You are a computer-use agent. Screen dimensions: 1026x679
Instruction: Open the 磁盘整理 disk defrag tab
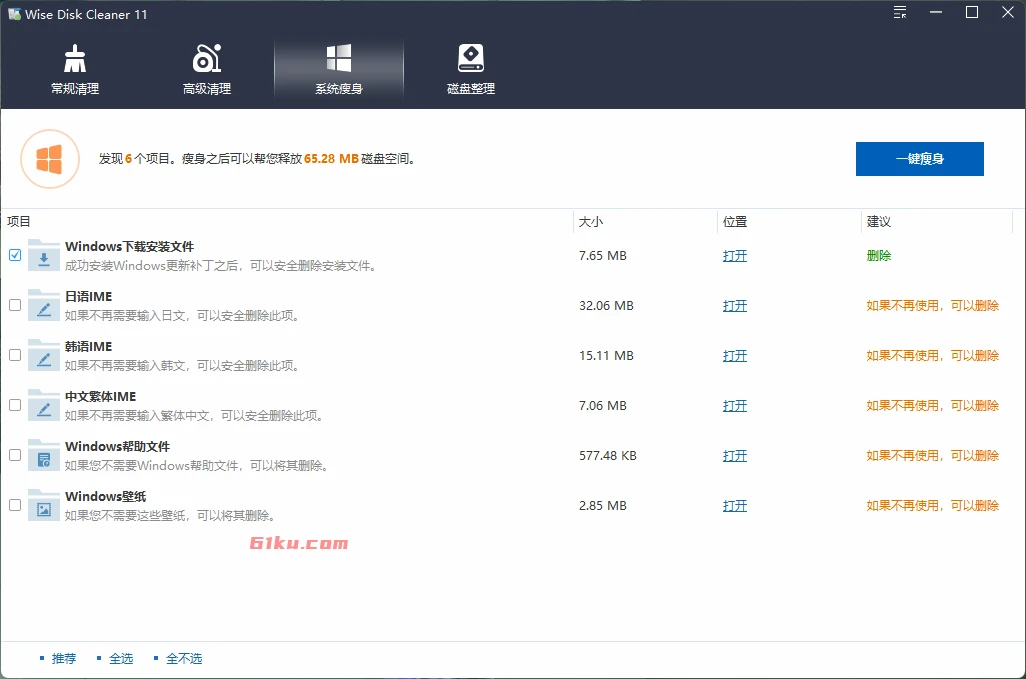pyautogui.click(x=470, y=71)
